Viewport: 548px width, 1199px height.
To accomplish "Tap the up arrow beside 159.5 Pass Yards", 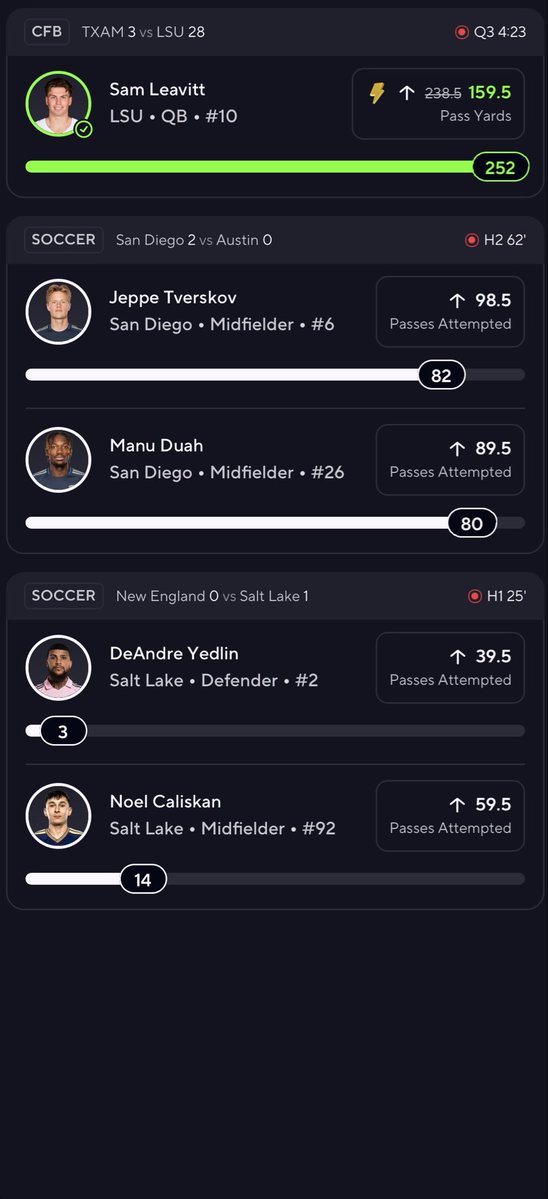I will pyautogui.click(x=407, y=93).
